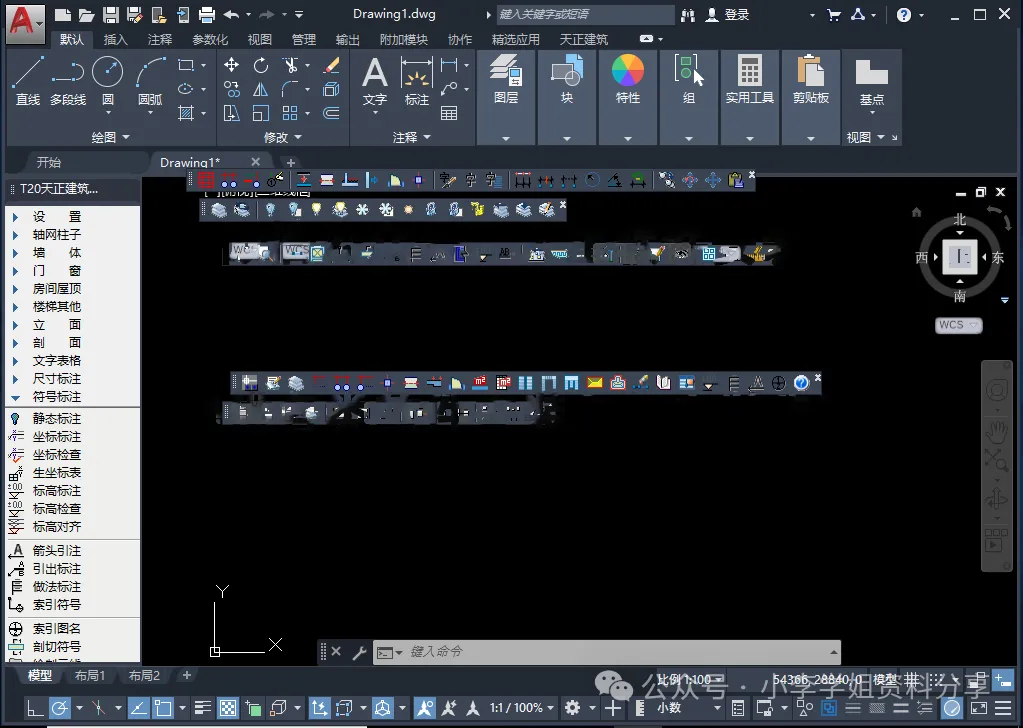Click the table icon in 注释 panel
This screenshot has height=728, width=1023.
449,114
